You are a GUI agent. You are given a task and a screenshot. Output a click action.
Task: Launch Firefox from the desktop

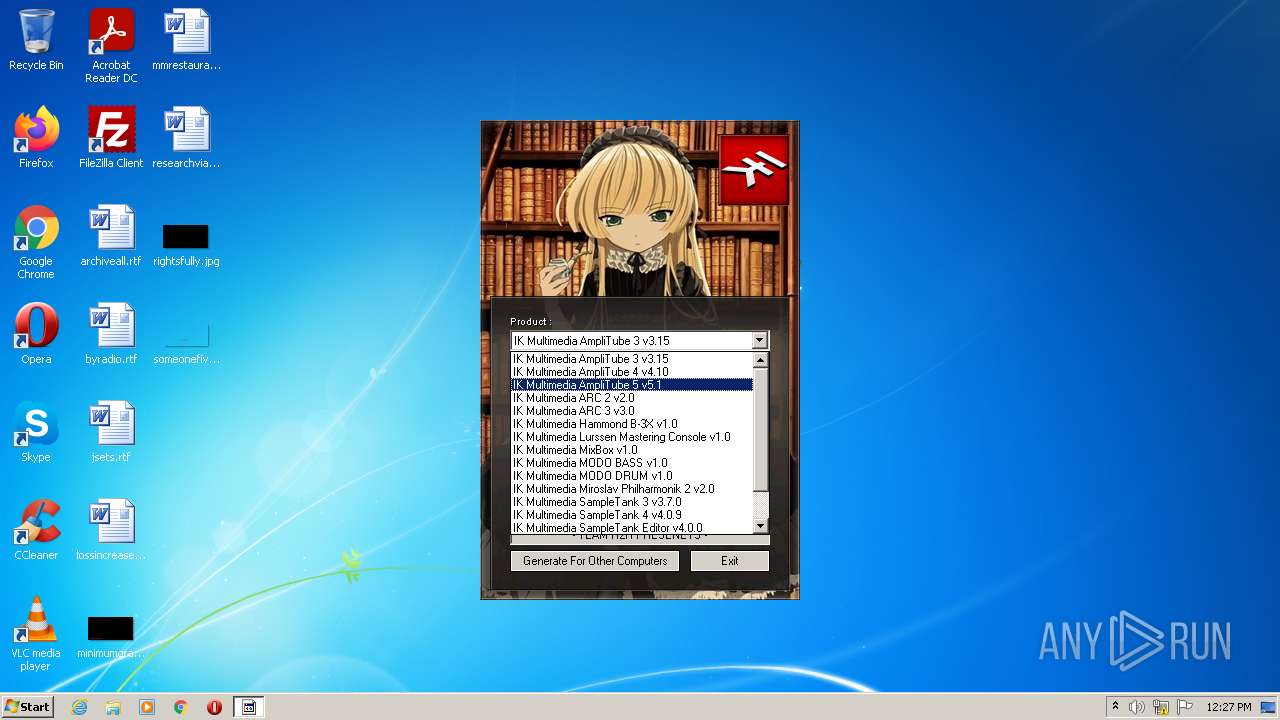click(x=36, y=138)
